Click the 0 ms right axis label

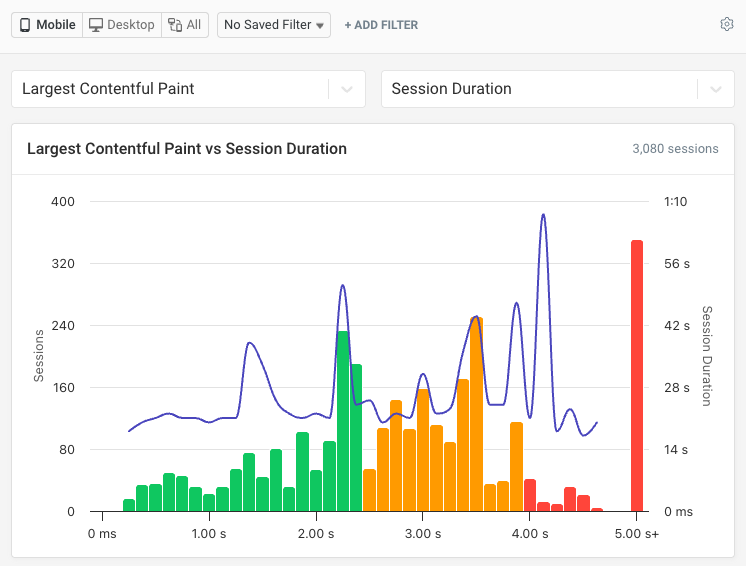(x=678, y=512)
